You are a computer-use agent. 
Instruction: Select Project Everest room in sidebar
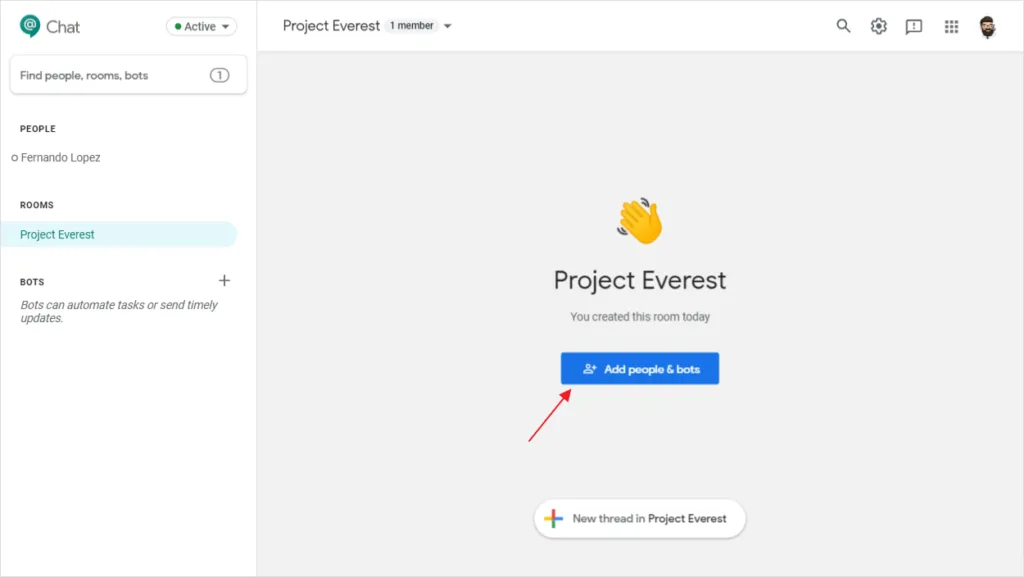point(119,234)
